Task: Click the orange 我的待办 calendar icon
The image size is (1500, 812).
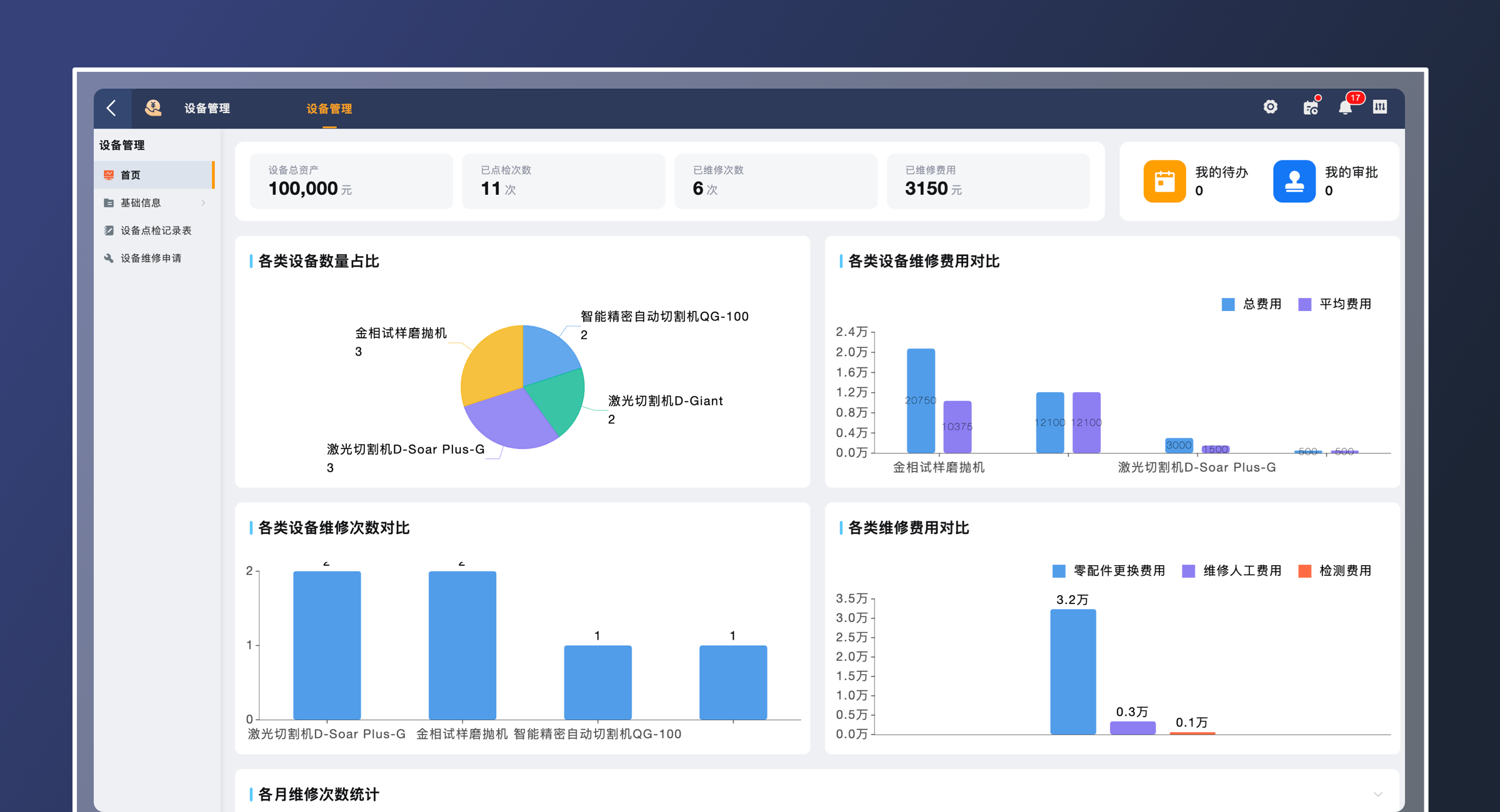Action: click(1164, 181)
